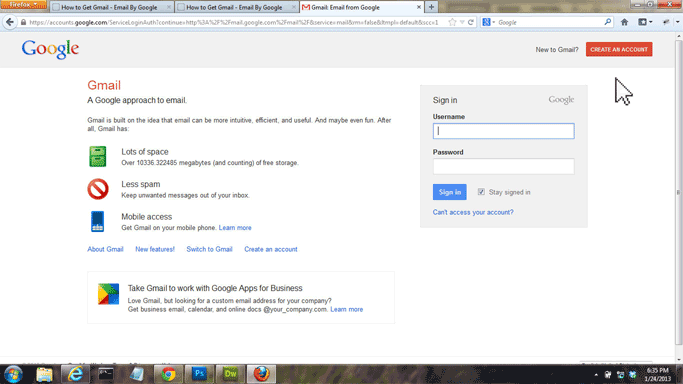Click the CREATE AN ACCOUNT button
The width and height of the screenshot is (683, 384).
click(619, 49)
